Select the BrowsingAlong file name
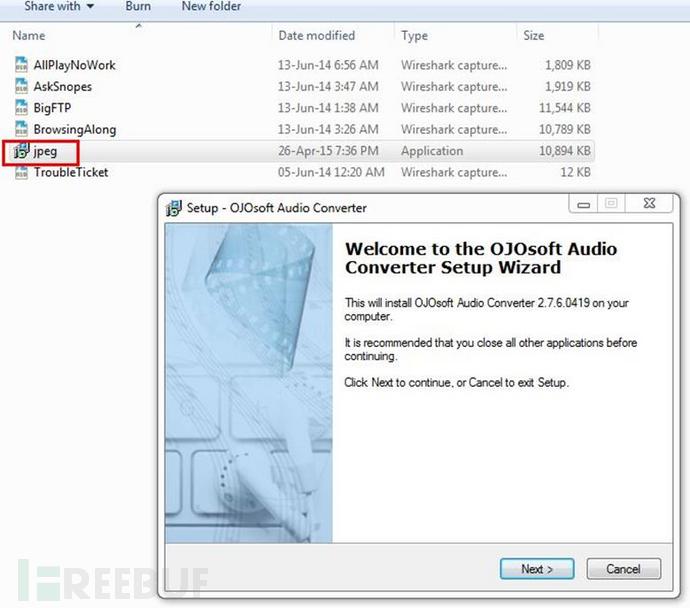690x608 pixels. [x=75, y=129]
